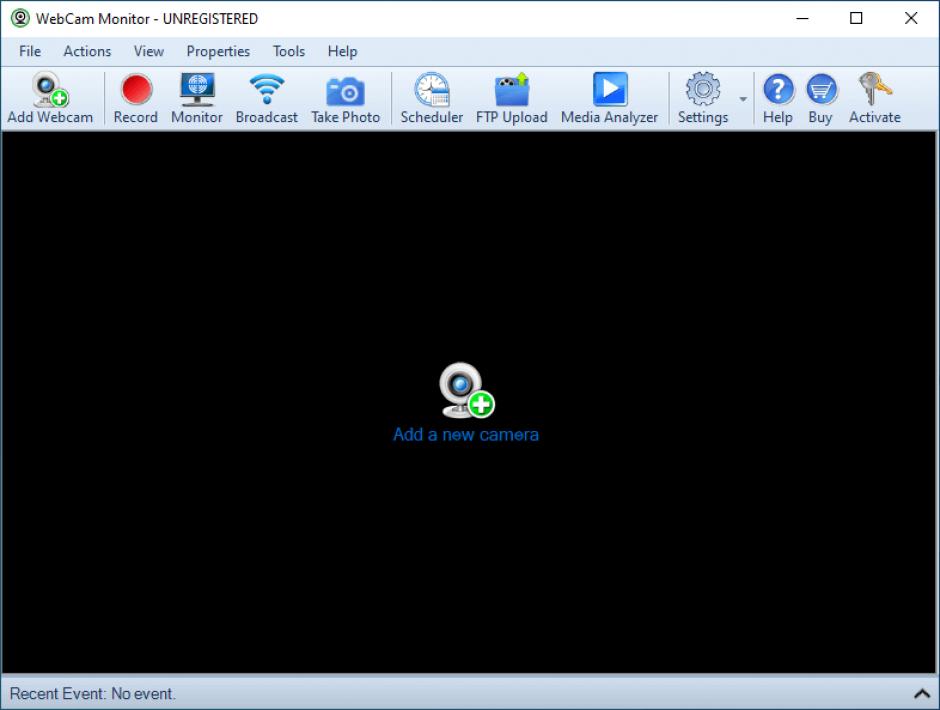
Task: Start recording with the red Record button
Action: pyautogui.click(x=136, y=89)
